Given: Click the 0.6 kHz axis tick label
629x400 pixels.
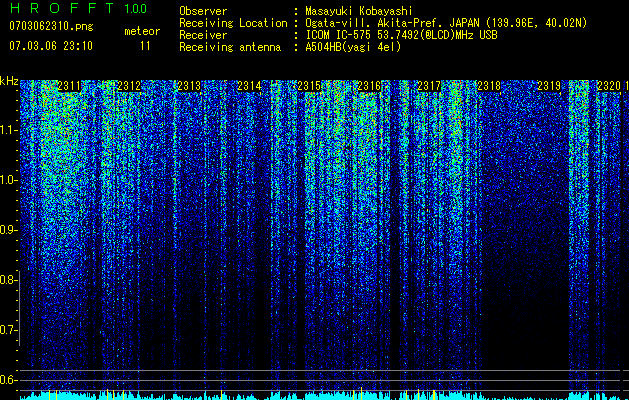Looking at the screenshot, I should pos(8,380).
